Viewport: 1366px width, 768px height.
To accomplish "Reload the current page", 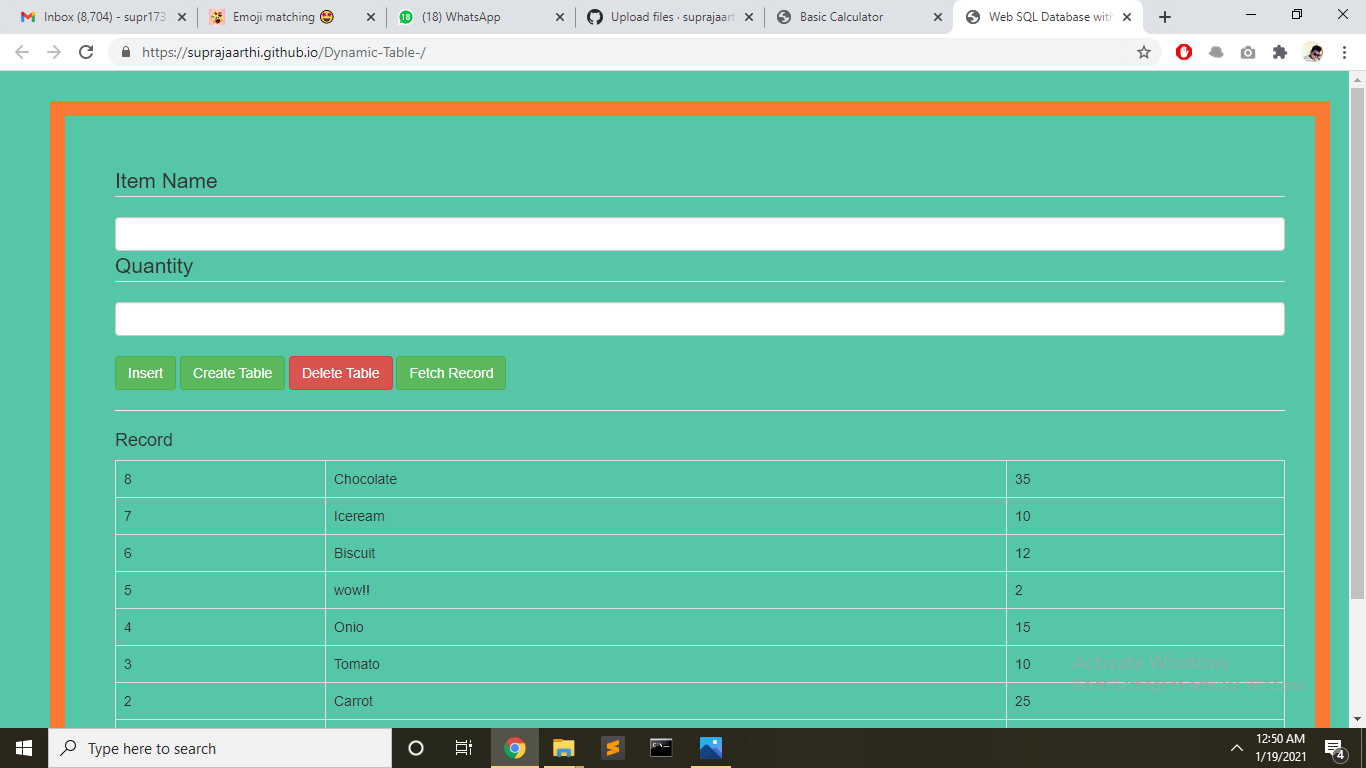I will [x=86, y=52].
